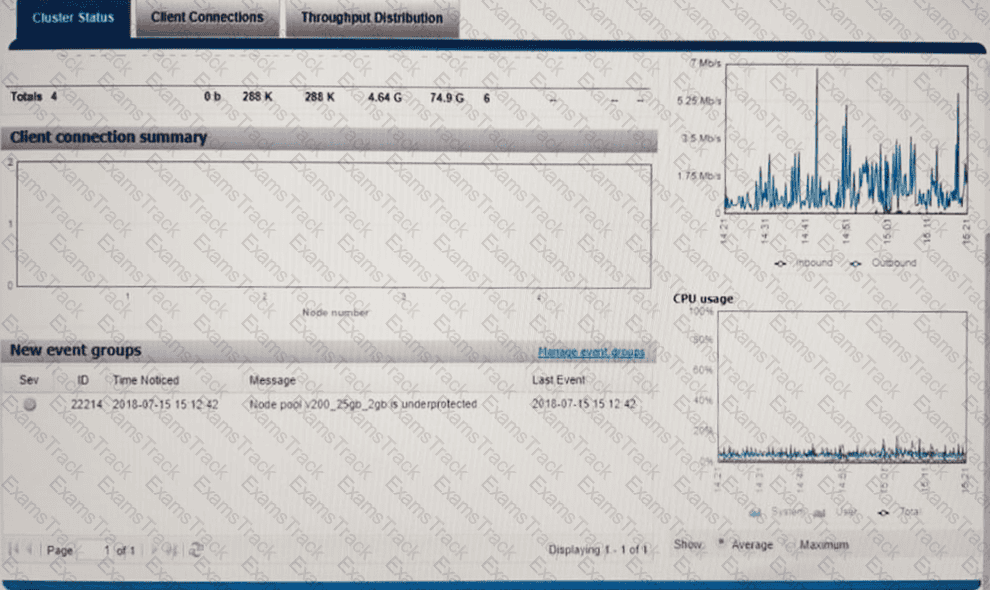The height and width of the screenshot is (590, 990).
Task: Select the Maximum radio option
Action: [789, 544]
